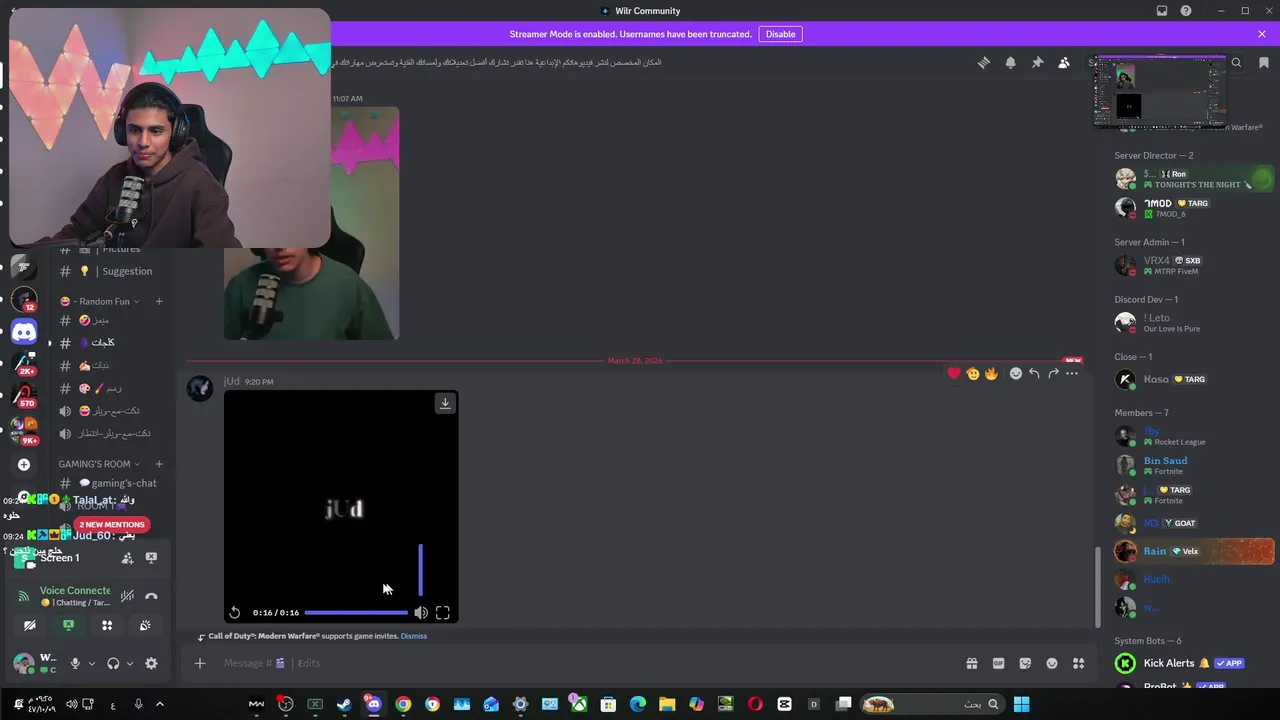Open the Inbox icon in title bar
The width and height of the screenshot is (1280, 720).
pyautogui.click(x=1162, y=11)
